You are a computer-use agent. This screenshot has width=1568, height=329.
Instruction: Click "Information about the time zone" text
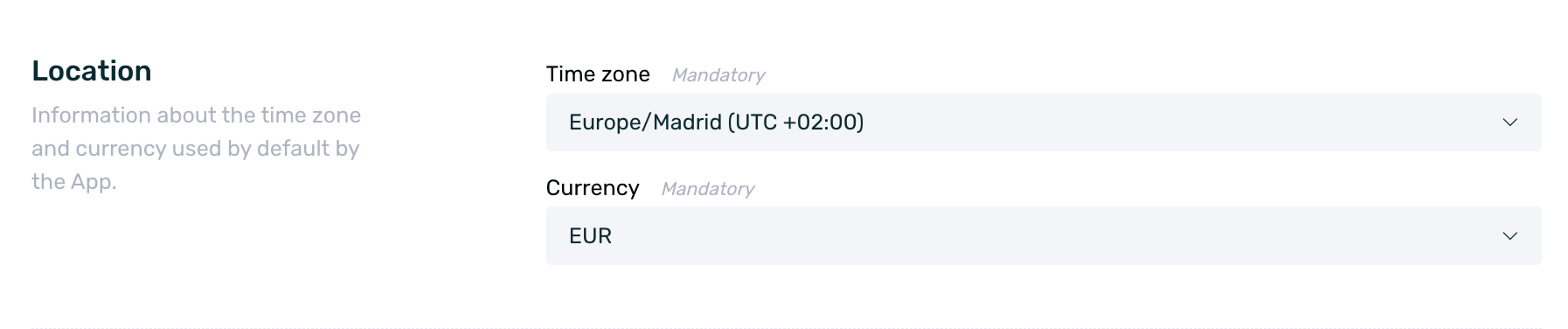coord(197,115)
